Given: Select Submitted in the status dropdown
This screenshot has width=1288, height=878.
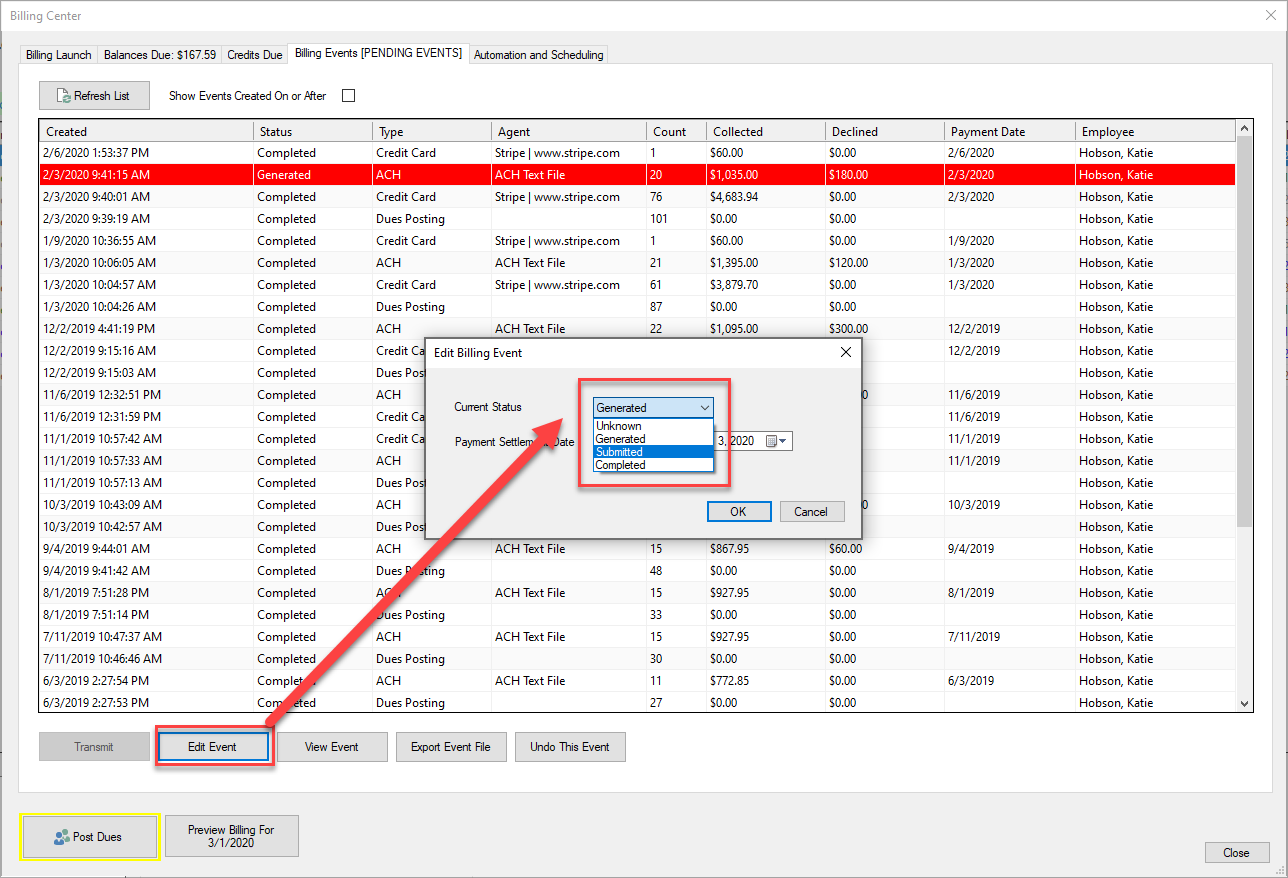Looking at the screenshot, I should point(654,452).
